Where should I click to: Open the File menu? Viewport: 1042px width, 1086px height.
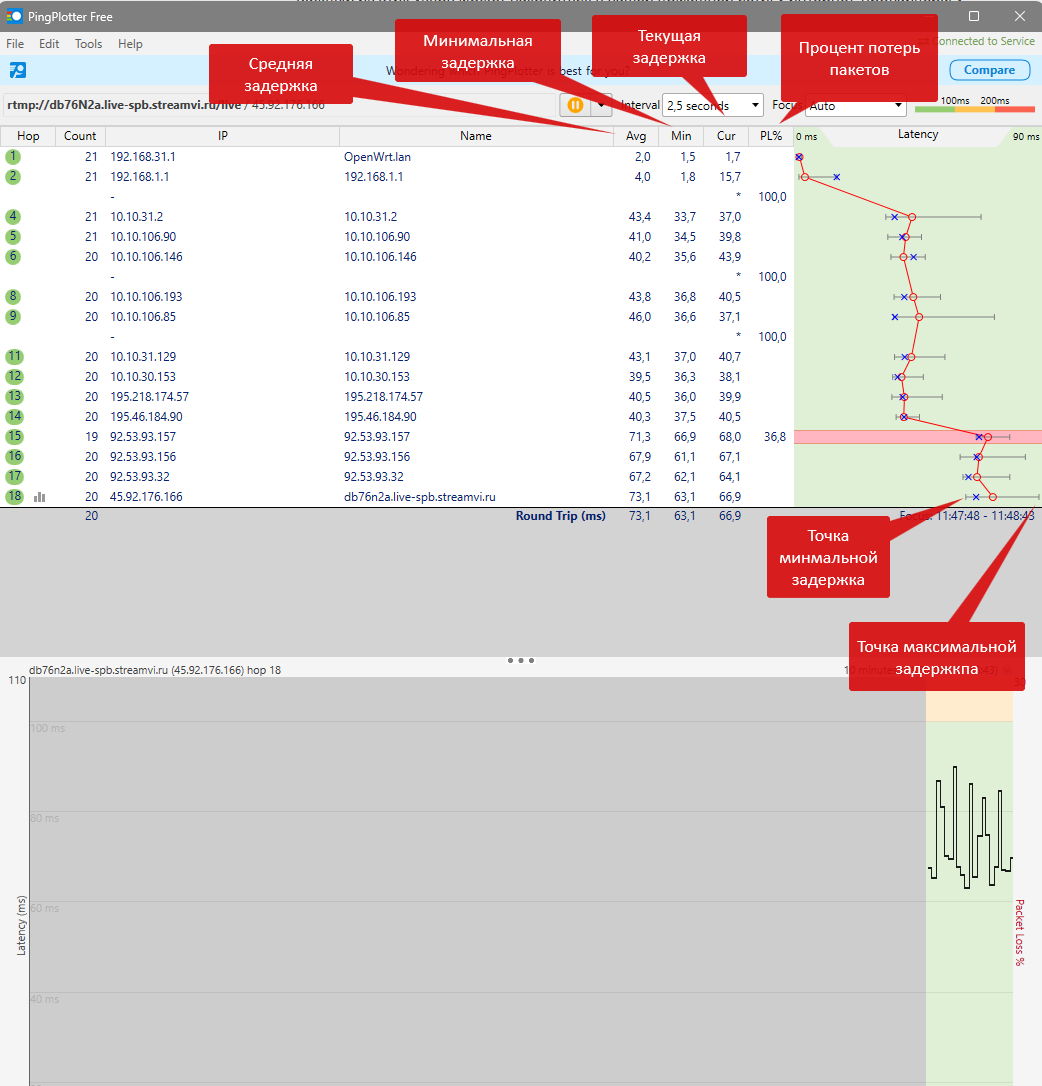tap(15, 44)
